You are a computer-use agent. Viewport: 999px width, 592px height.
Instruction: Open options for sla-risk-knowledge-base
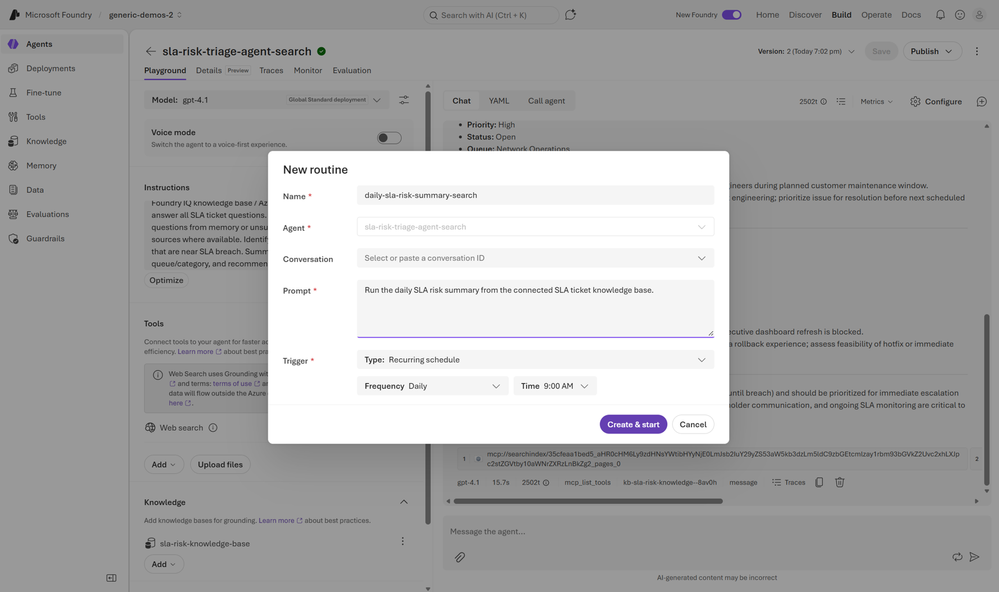pyautogui.click(x=402, y=541)
